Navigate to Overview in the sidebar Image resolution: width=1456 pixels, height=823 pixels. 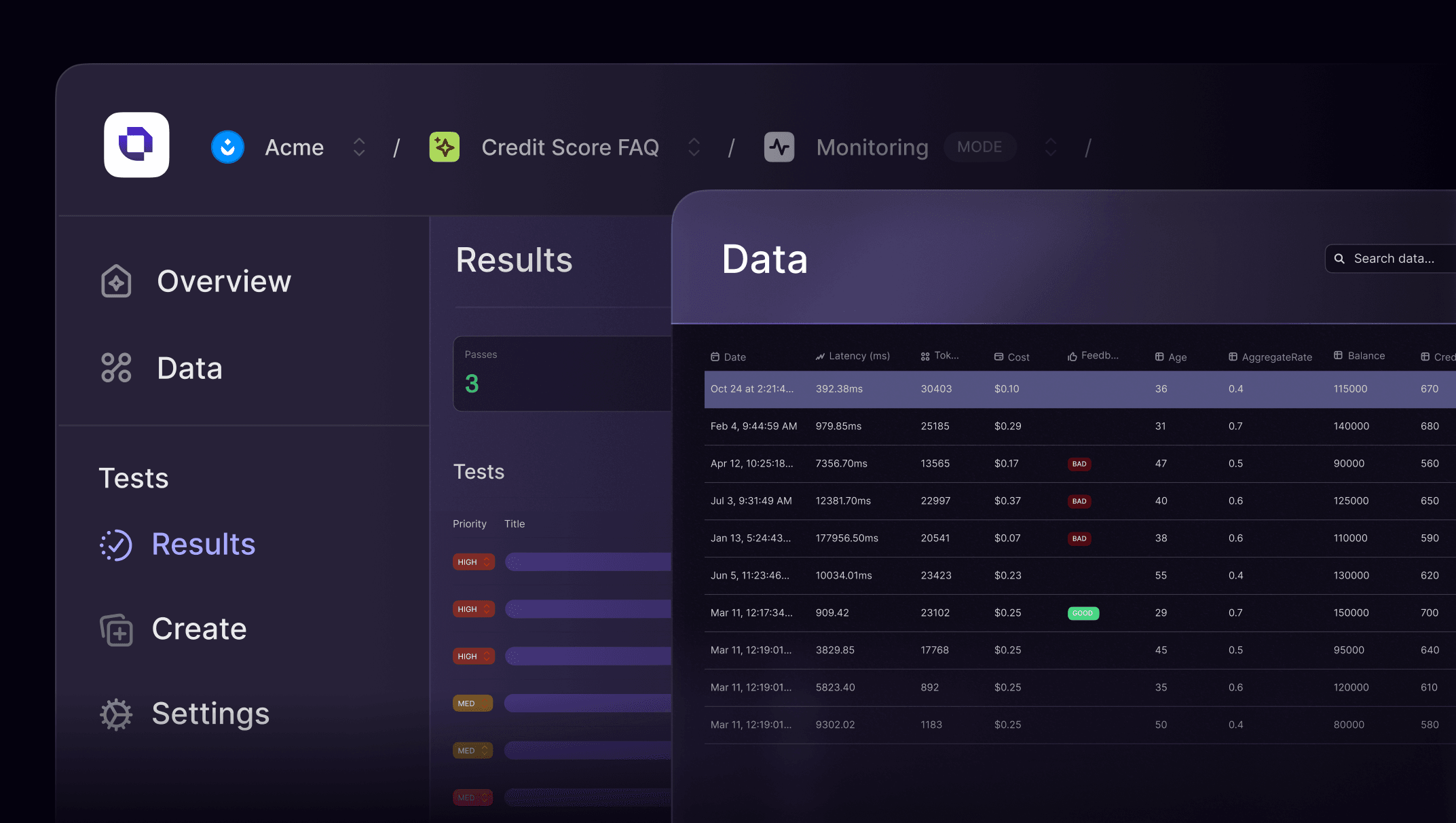224,281
